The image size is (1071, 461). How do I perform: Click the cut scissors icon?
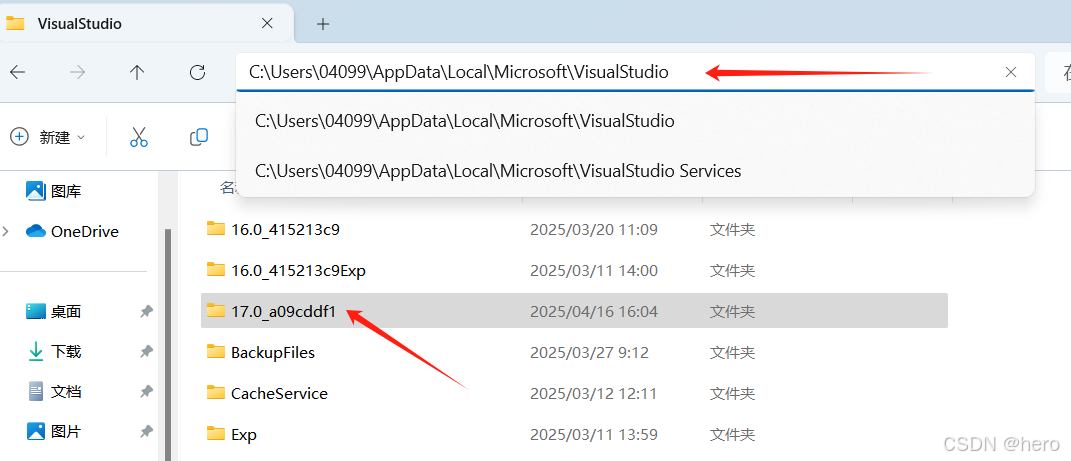click(x=139, y=137)
